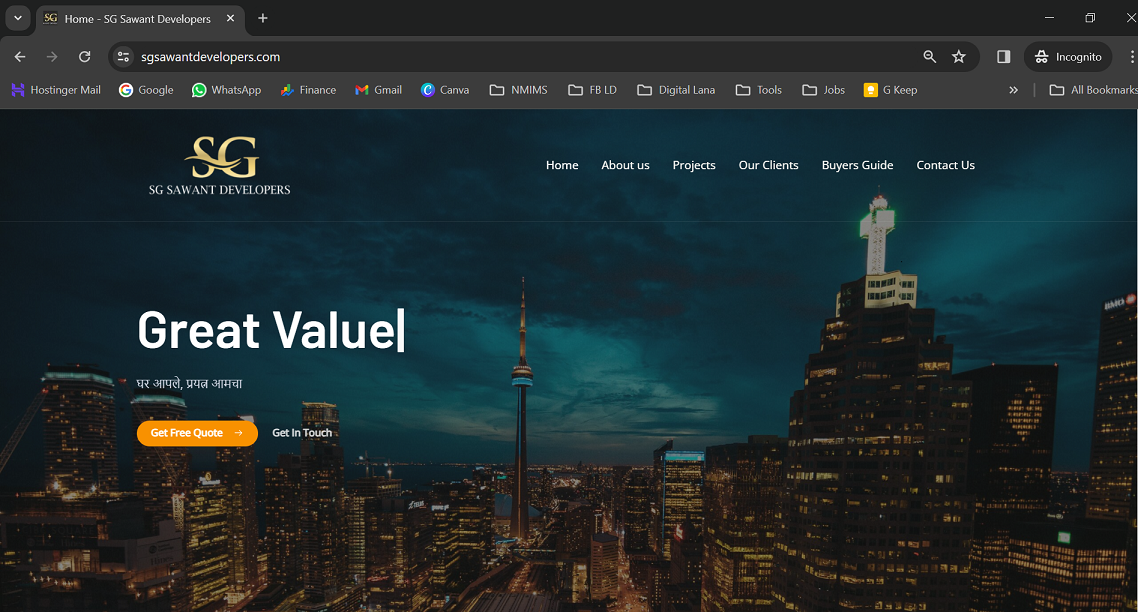Click the Get In Touch link
Screen dimensions: 1138x612
click(x=302, y=433)
